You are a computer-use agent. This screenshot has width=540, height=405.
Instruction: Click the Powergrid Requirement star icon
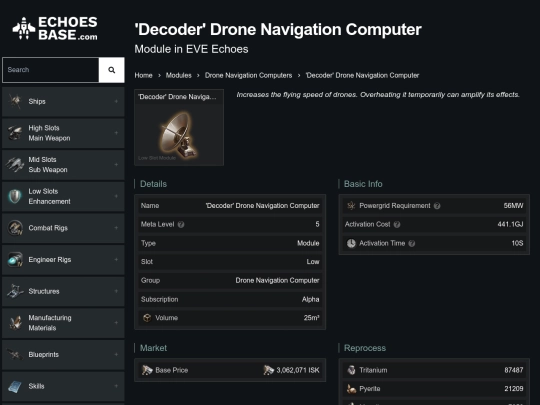[x=351, y=206]
